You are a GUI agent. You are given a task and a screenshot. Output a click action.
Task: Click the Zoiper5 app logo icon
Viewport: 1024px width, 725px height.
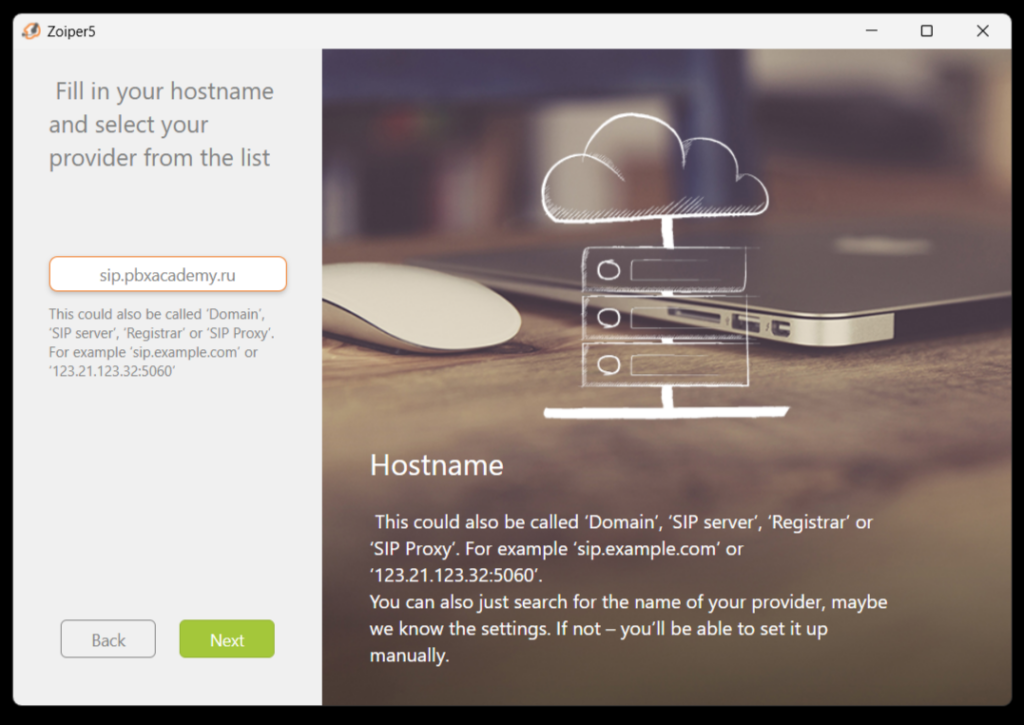(31, 31)
